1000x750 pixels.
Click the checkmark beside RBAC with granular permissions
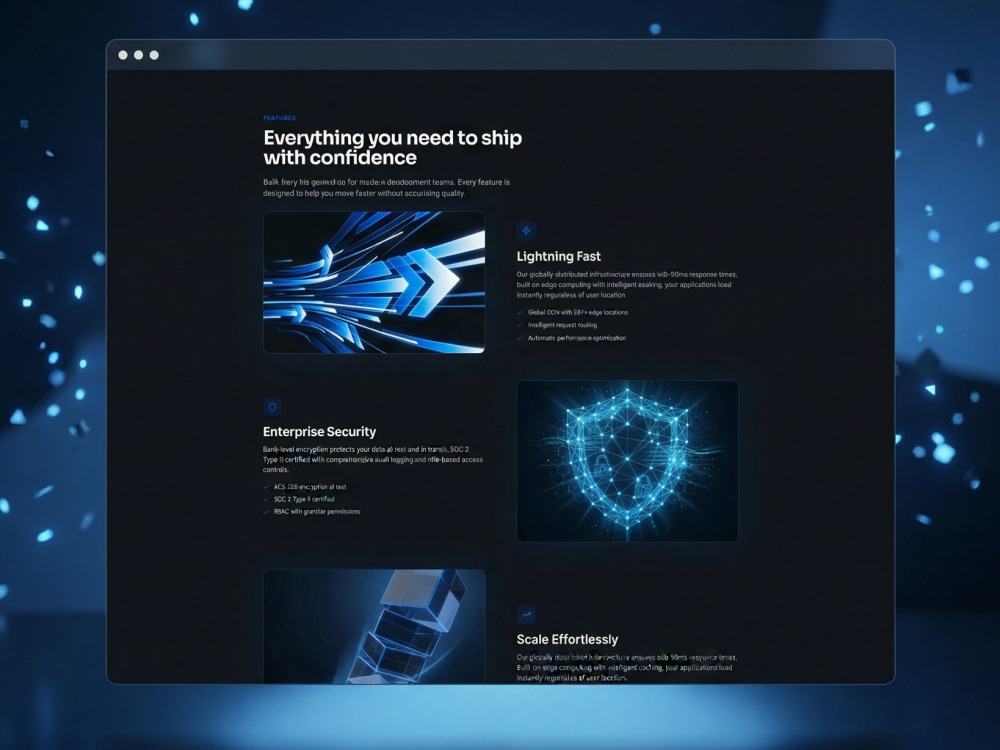pyautogui.click(x=267, y=511)
